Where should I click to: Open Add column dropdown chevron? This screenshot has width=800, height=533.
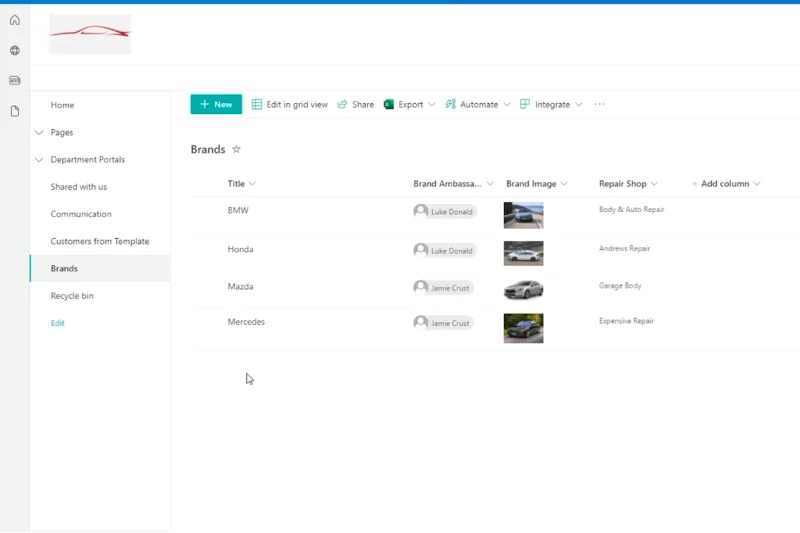[757, 184]
